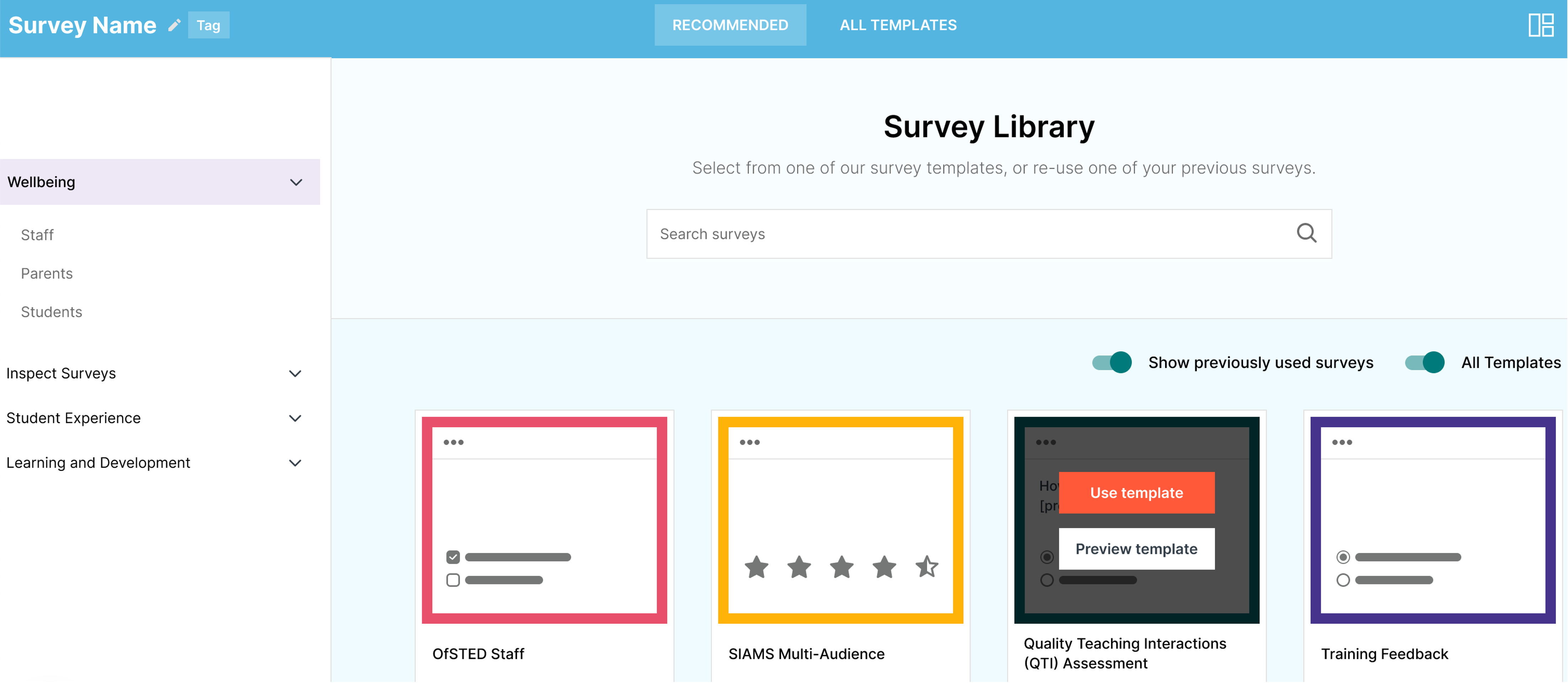Screen dimensions: 1568x683
Task: Select the Recommended tab
Action: click(x=730, y=25)
